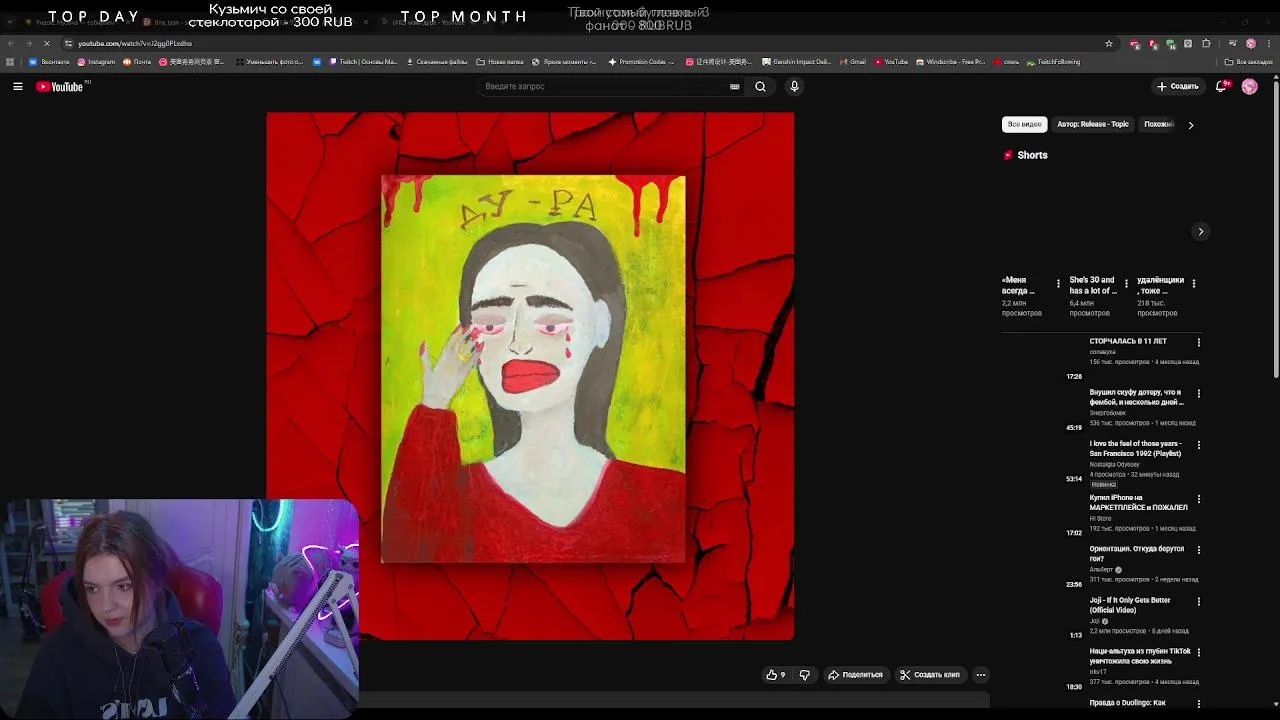Open options for 'Joji - If It Only Gets Better'
This screenshot has width=1280, height=720.
click(x=1199, y=602)
